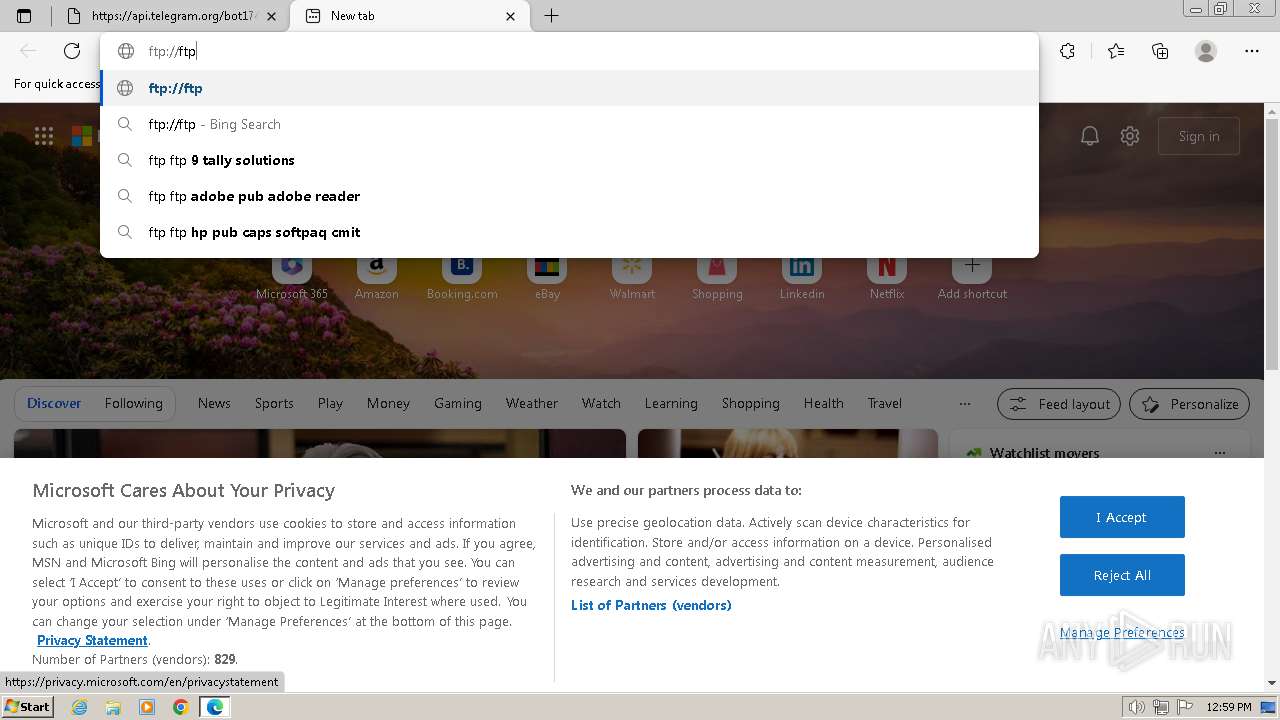The height and width of the screenshot is (720, 1280).
Task: Open page settings gear icon
Action: click(1130, 136)
